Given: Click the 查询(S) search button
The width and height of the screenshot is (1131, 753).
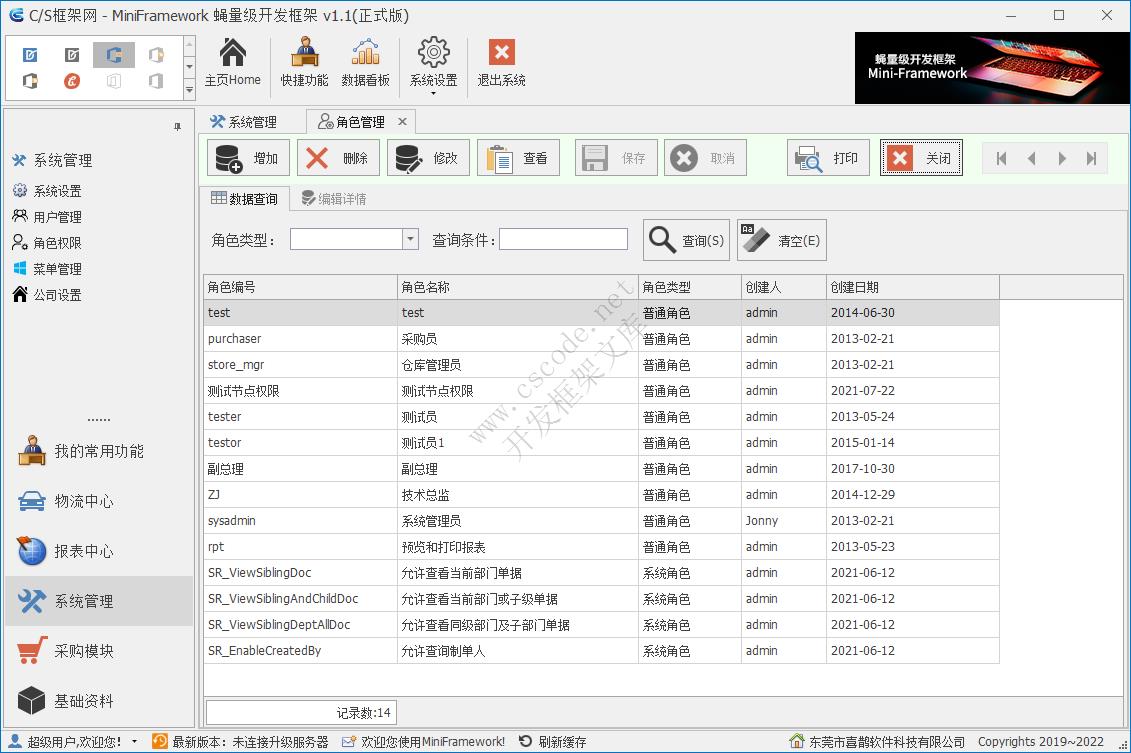Looking at the screenshot, I should [685, 239].
